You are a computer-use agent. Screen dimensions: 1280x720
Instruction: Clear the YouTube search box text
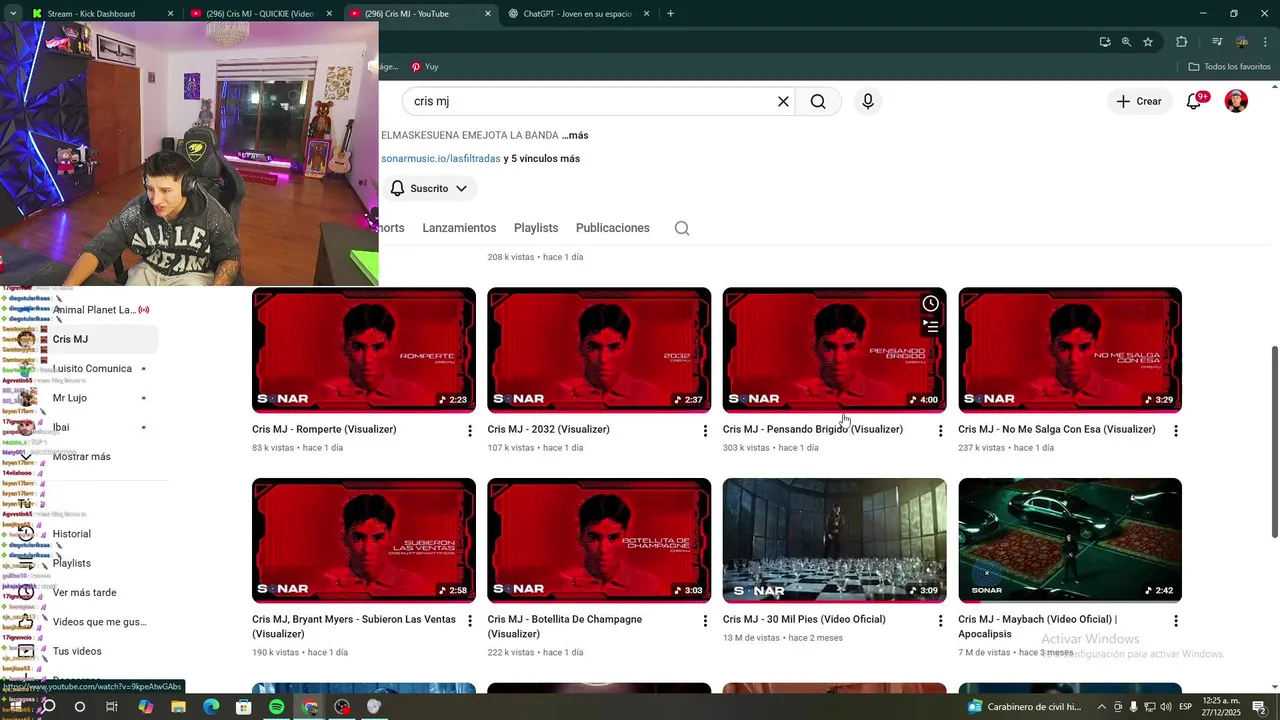pos(783,101)
